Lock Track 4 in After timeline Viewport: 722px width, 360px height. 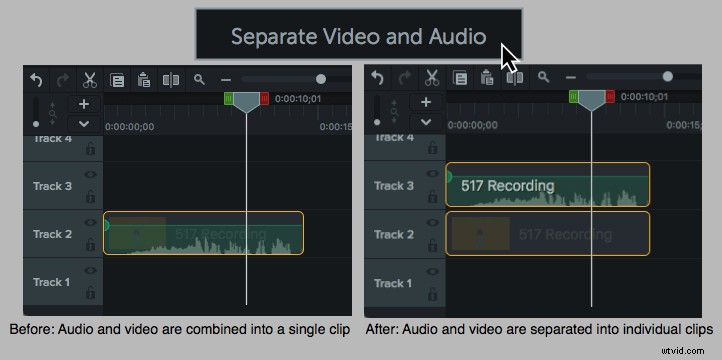[432, 148]
